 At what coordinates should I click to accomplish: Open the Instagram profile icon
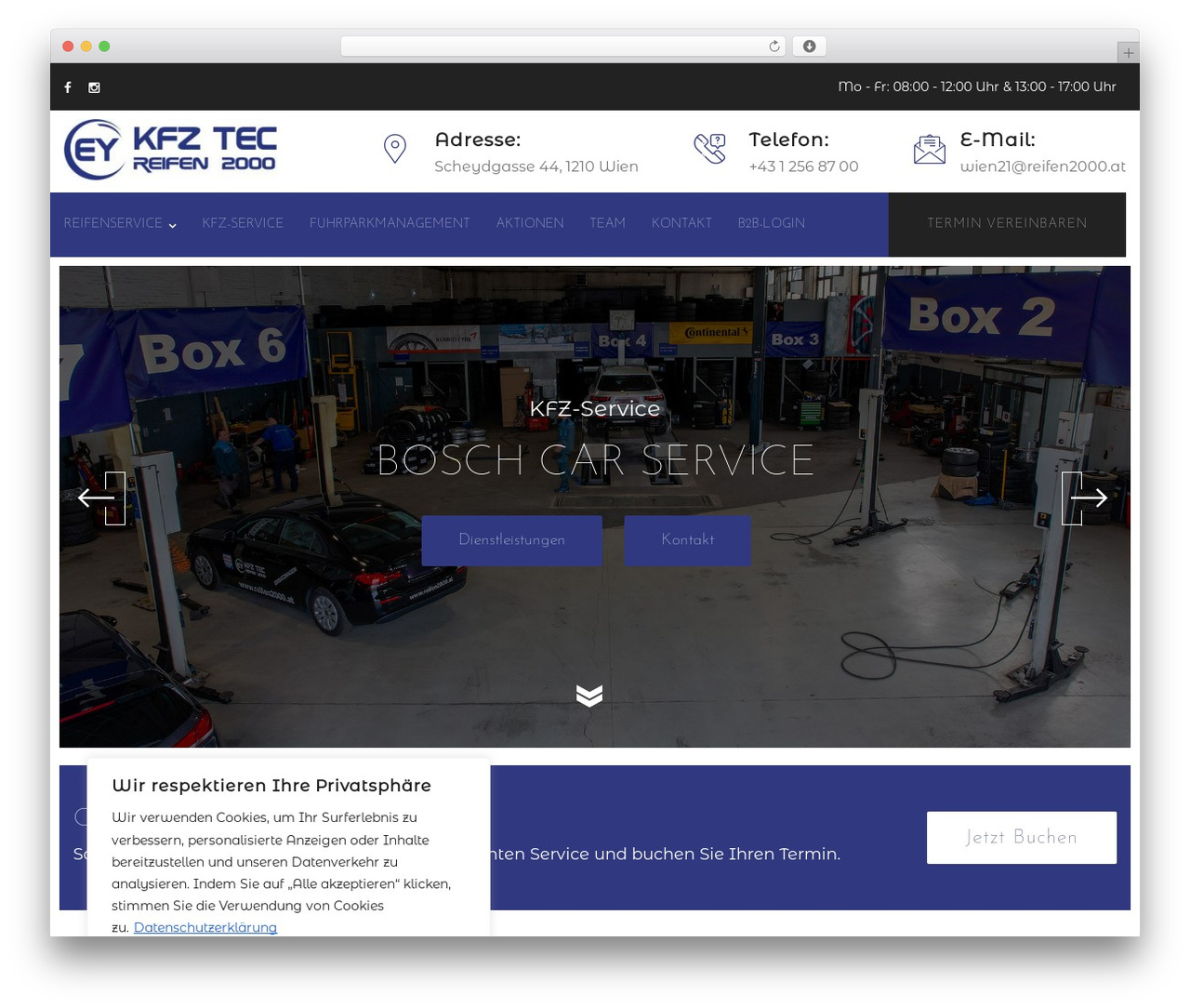94,87
